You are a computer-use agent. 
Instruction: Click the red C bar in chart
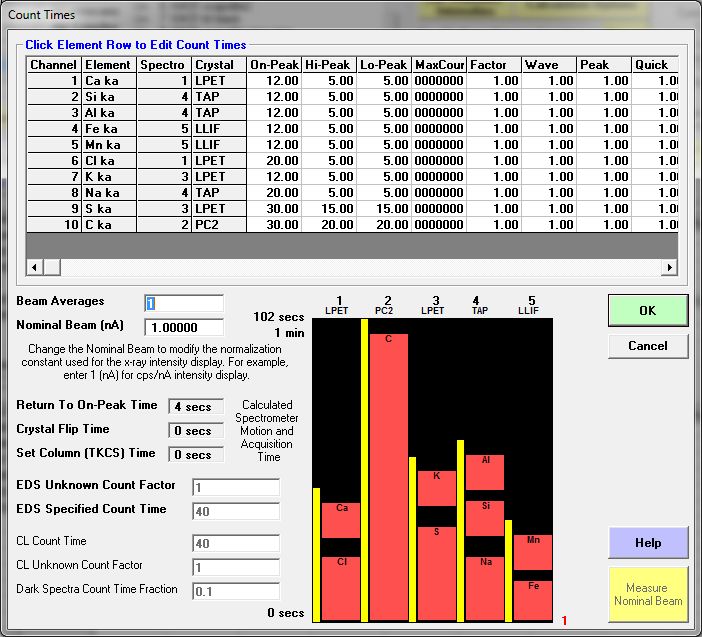(x=389, y=477)
